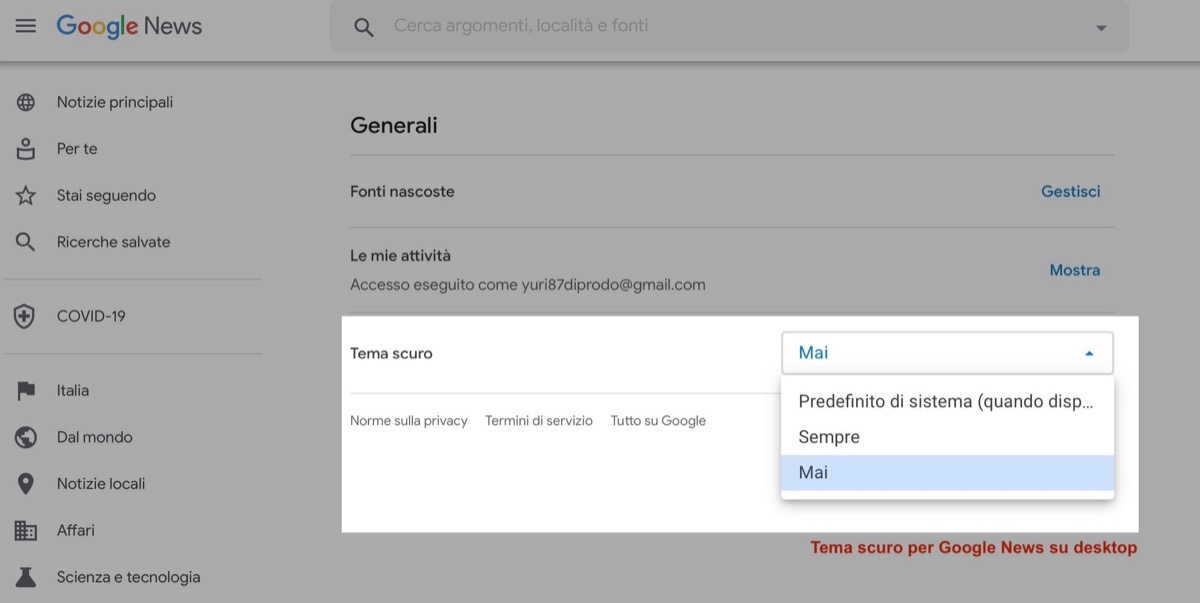Select the flag icon beside Italia

point(24,390)
